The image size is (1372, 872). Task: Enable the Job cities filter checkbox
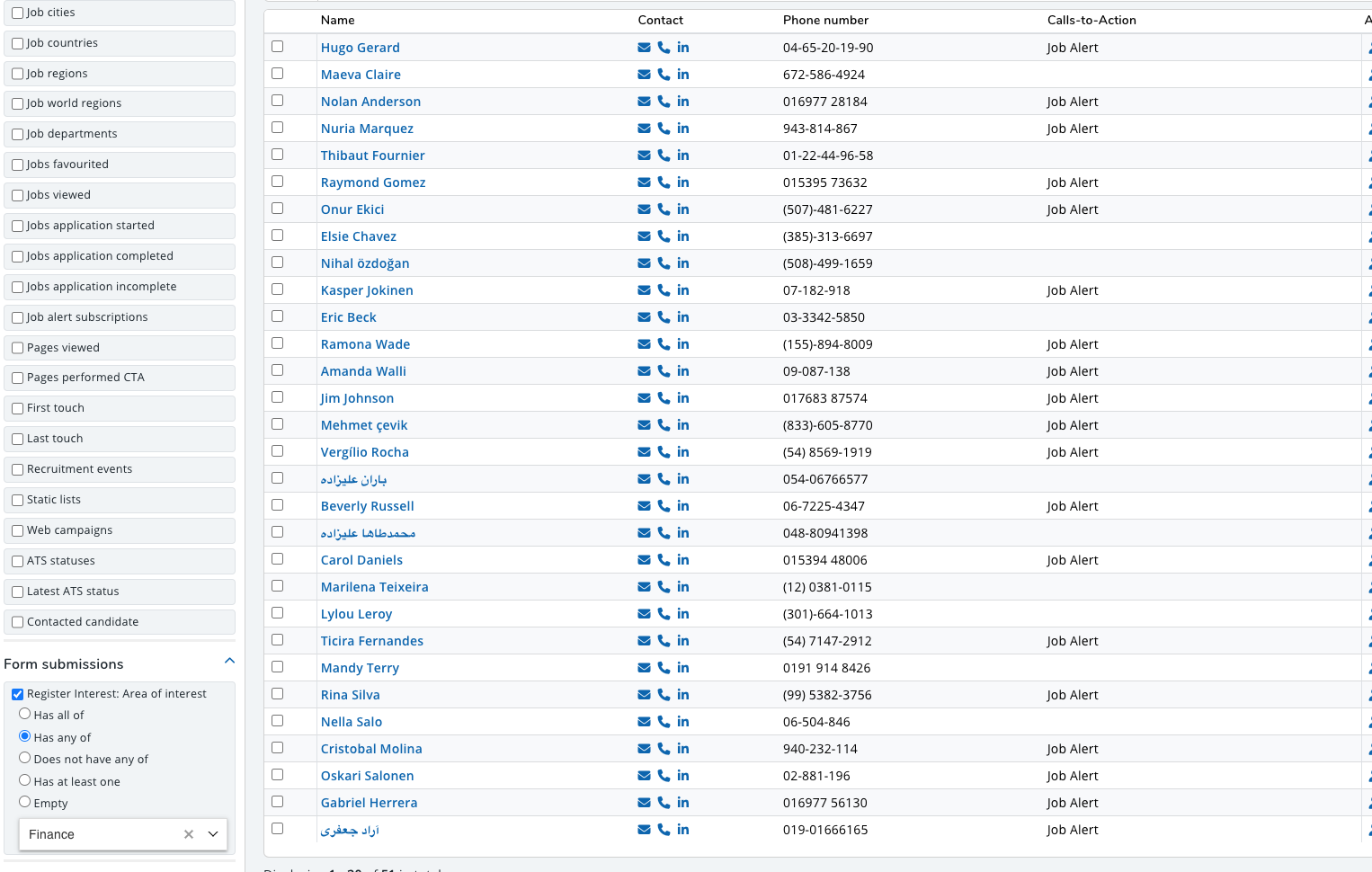[18, 13]
